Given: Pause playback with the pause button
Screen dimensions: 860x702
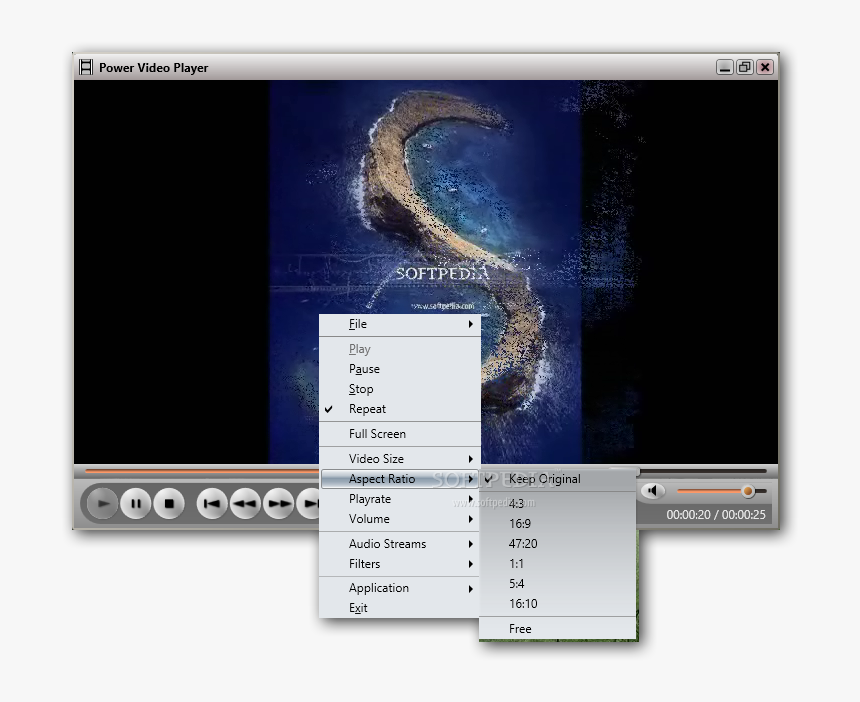Looking at the screenshot, I should (x=136, y=503).
